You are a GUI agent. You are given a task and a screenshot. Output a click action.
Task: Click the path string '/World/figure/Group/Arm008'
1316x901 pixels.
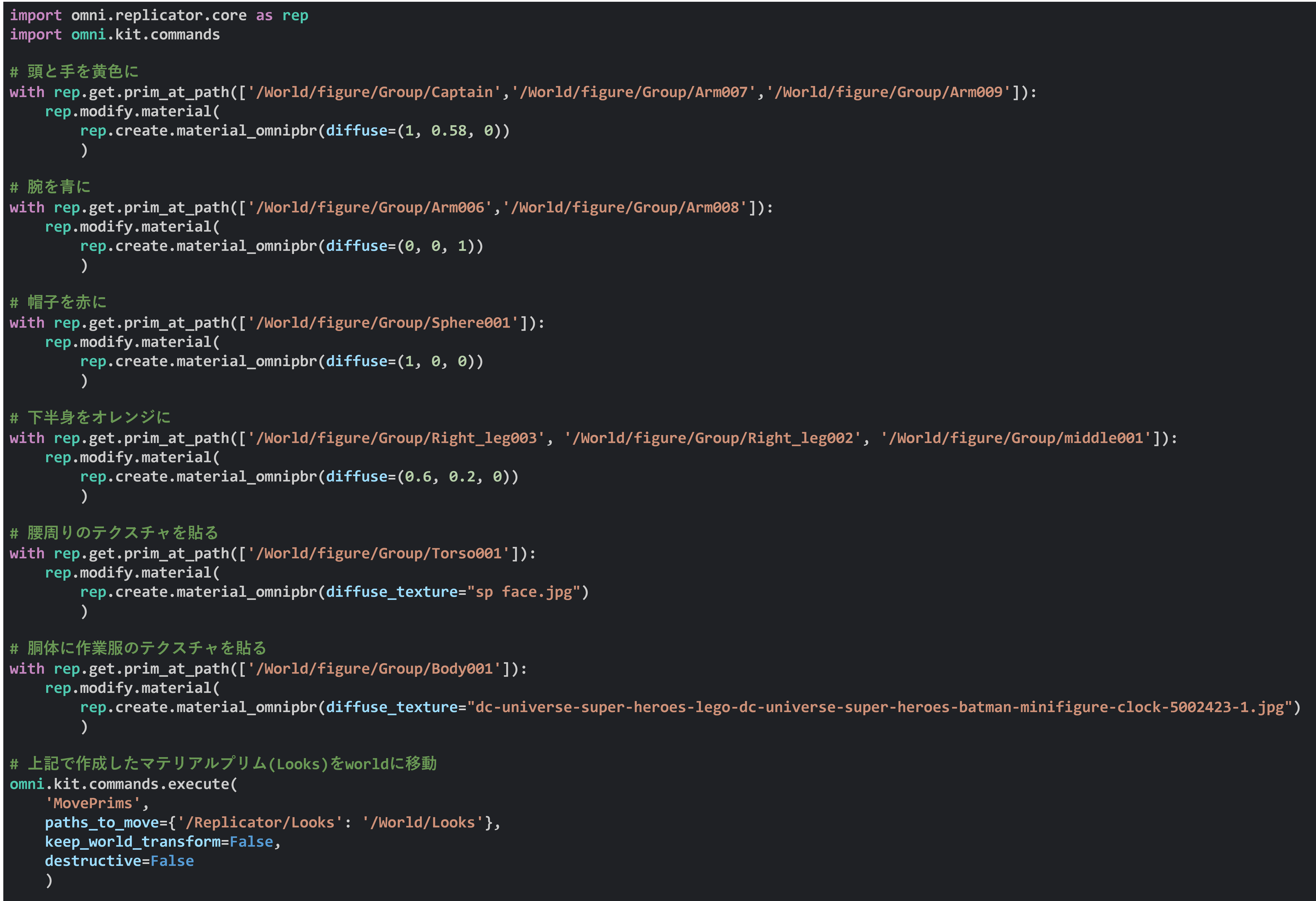click(625, 208)
